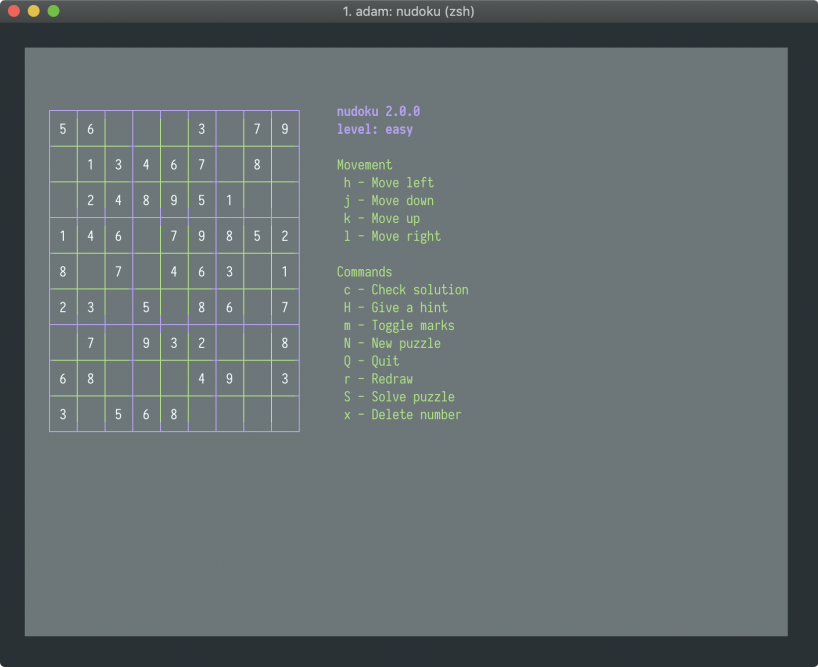Pick the 4 cell in the grid's eighth row

(201, 379)
